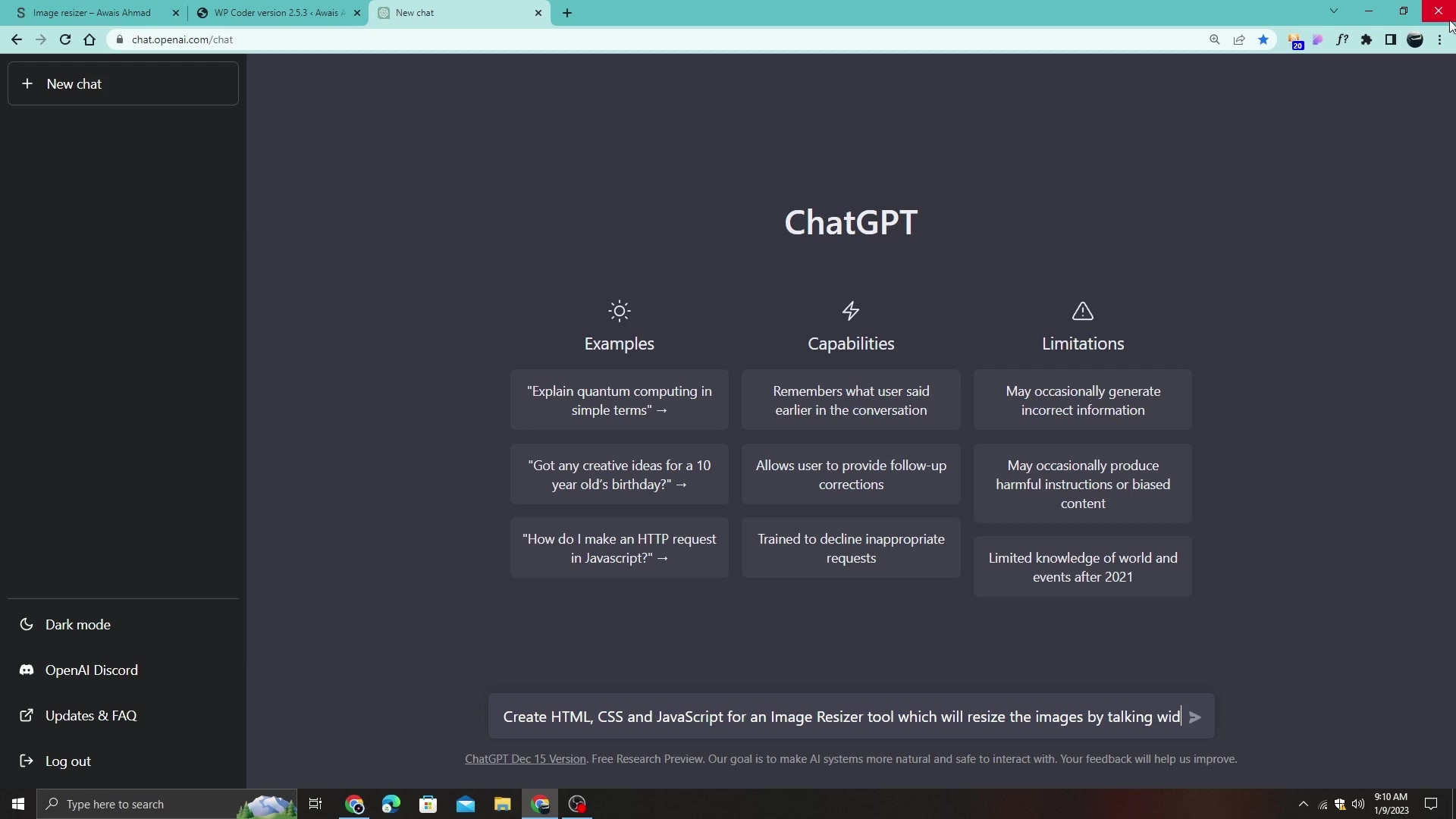Open first Chrome icon in the taskbar
Image resolution: width=1456 pixels, height=819 pixels.
tap(355, 804)
